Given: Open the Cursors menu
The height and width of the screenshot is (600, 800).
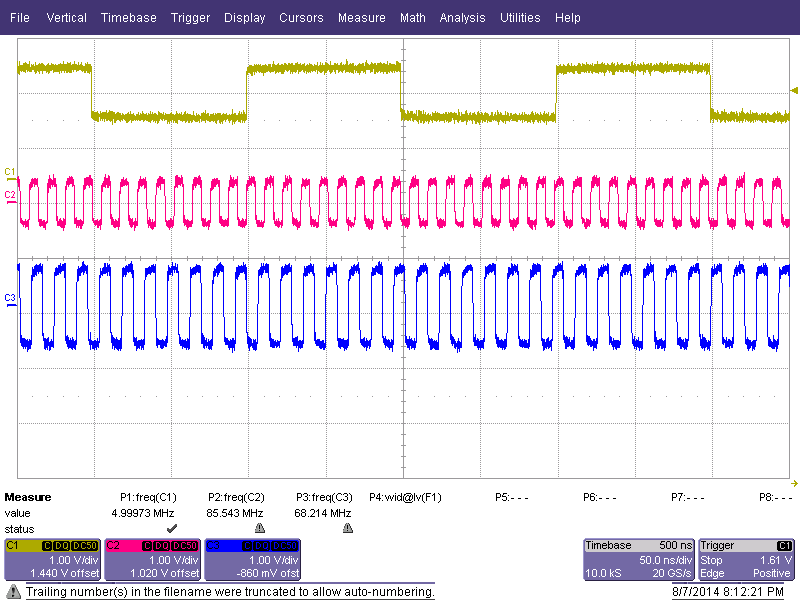Looking at the screenshot, I should click(x=301, y=17).
